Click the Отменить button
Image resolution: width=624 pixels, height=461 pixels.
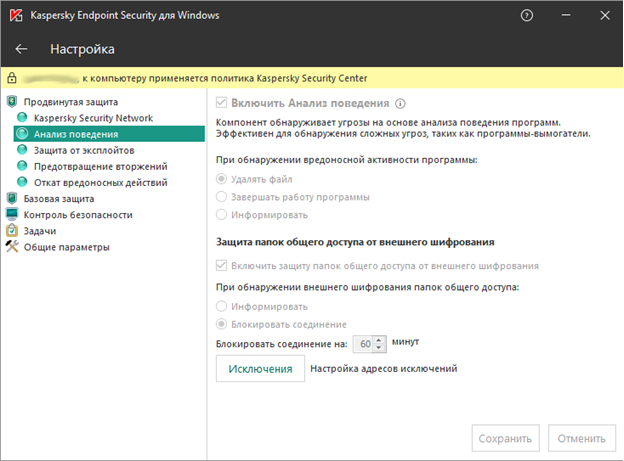click(x=582, y=438)
